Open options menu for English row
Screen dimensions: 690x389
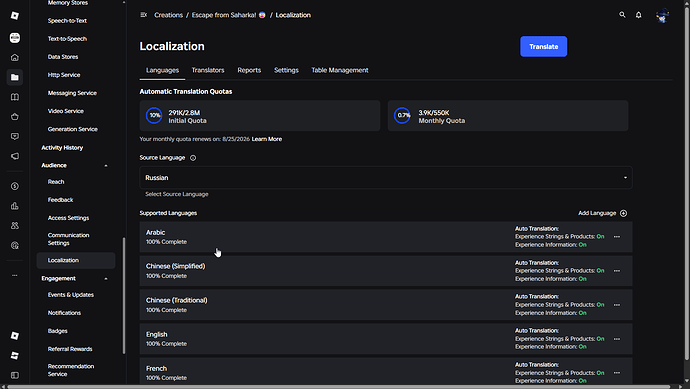[x=617, y=339]
